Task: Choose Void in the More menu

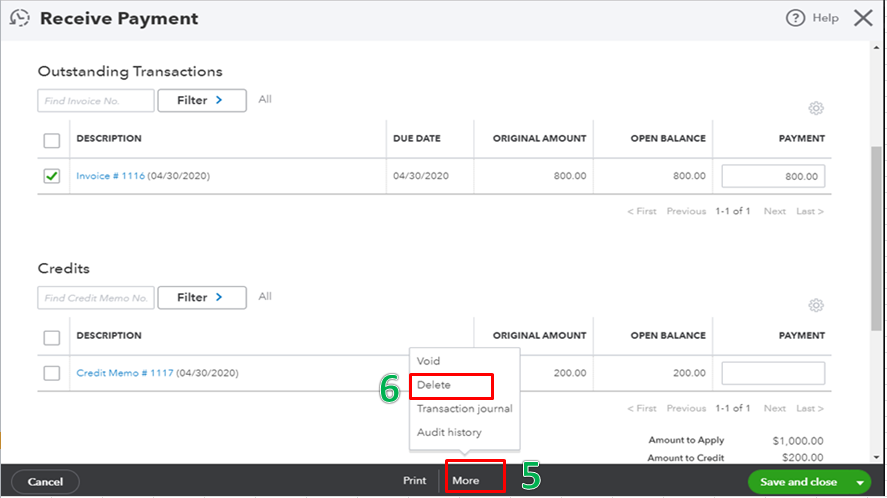Action: pyautogui.click(x=428, y=361)
